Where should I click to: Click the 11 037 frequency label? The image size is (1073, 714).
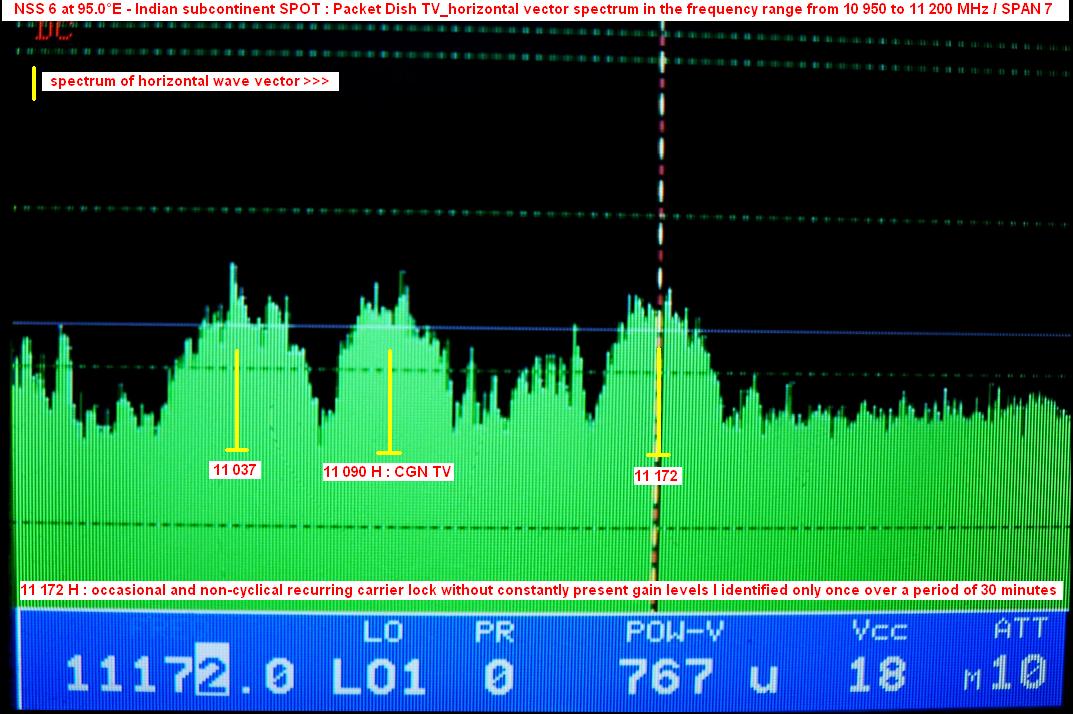click(x=235, y=469)
